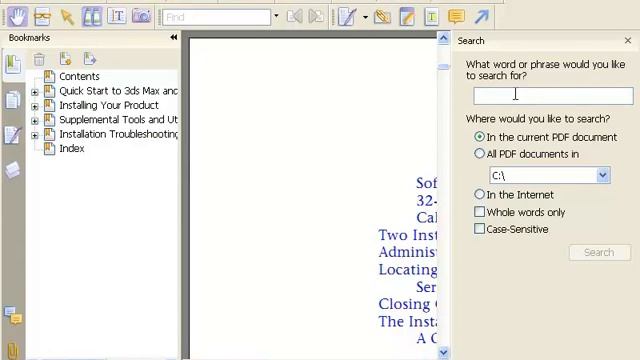Image resolution: width=640 pixels, height=360 pixels.
Task: Open pencil tool options arrow
Action: tap(365, 17)
